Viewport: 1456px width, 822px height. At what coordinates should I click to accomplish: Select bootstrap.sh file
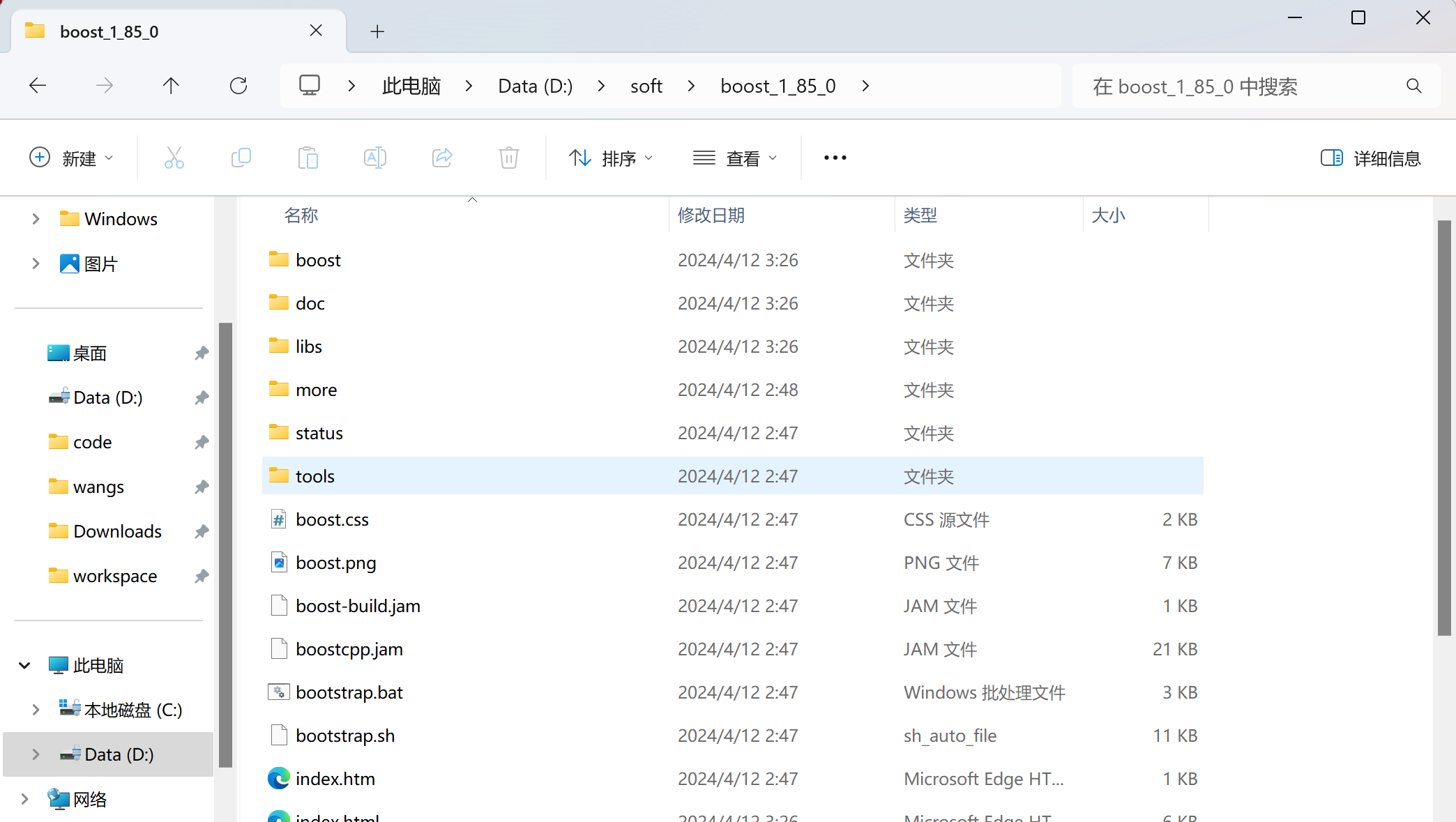(x=732, y=736)
